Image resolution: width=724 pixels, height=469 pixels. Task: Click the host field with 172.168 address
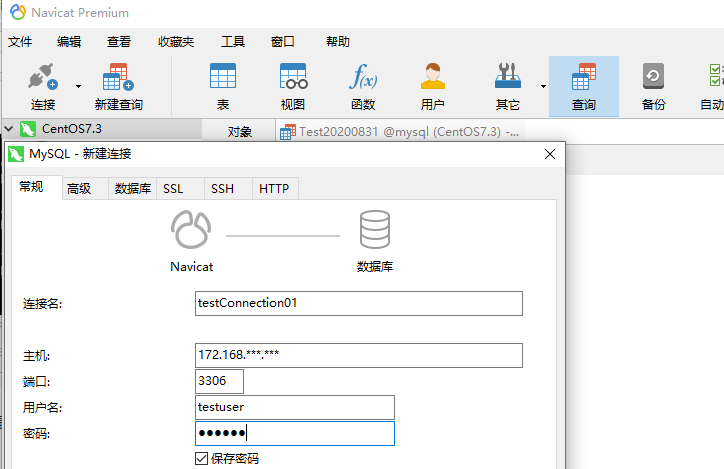point(359,355)
